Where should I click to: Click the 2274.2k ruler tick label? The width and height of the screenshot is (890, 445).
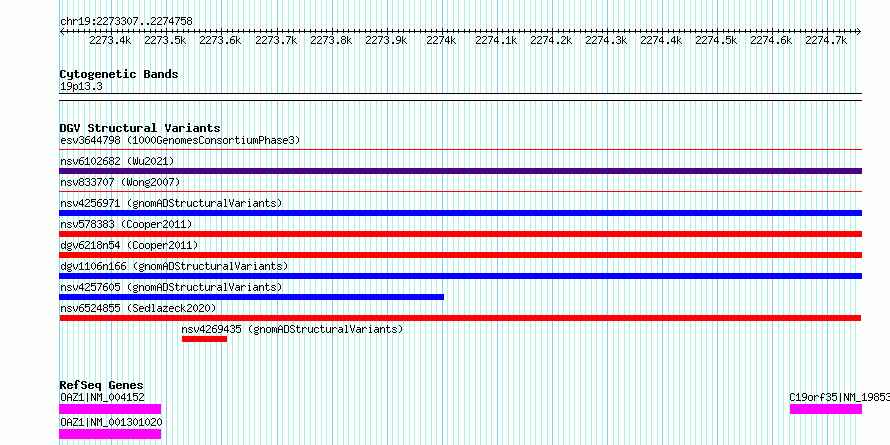point(551,41)
